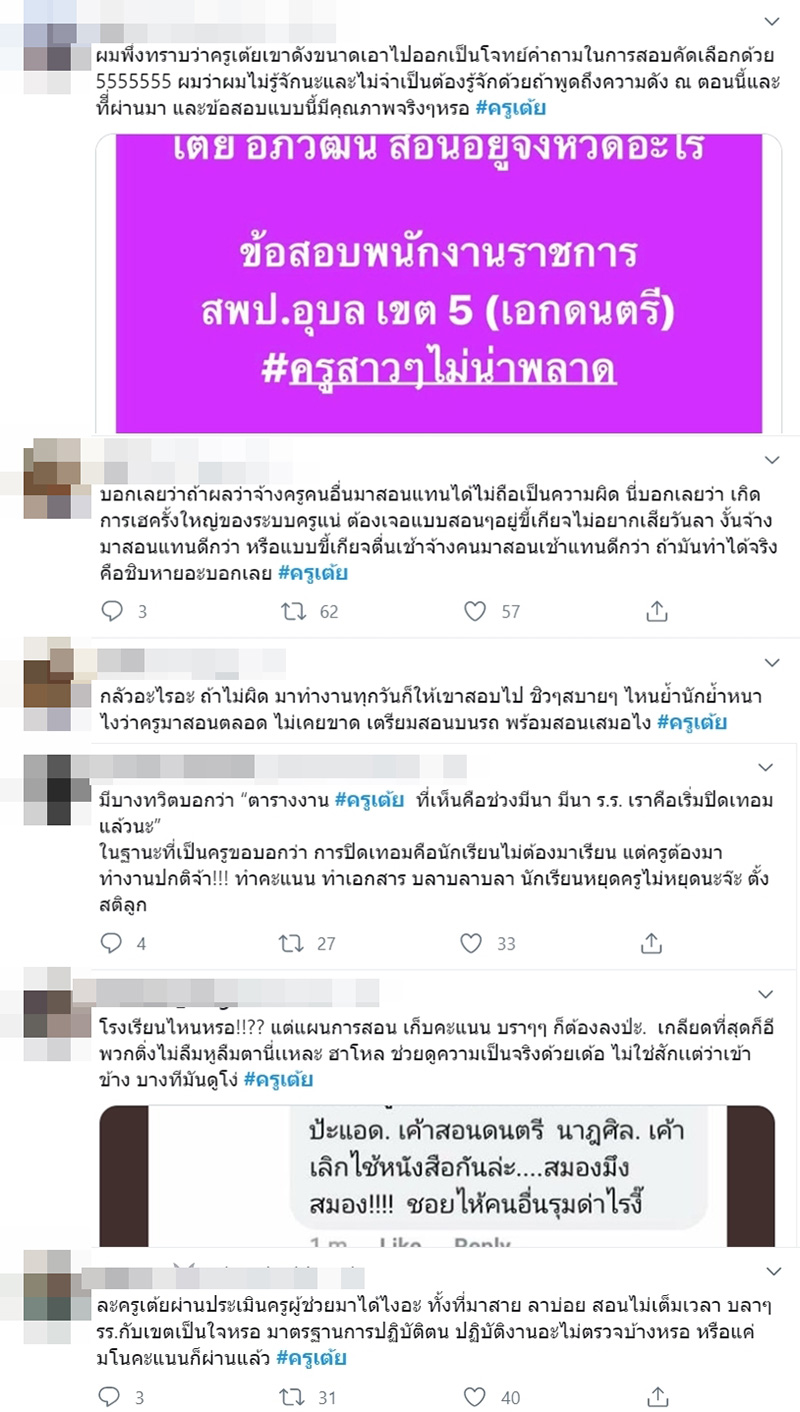
Task: Open #ครูเต้ย hashtag in tweet starting กลัวอะไรอะ
Action: point(692,722)
